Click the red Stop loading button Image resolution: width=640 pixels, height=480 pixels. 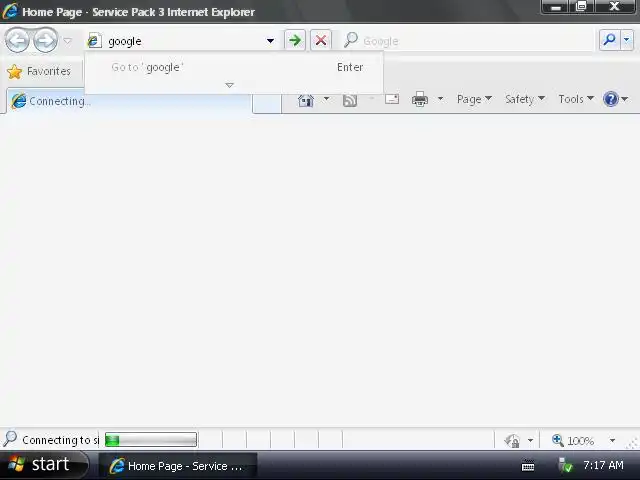pyautogui.click(x=321, y=40)
